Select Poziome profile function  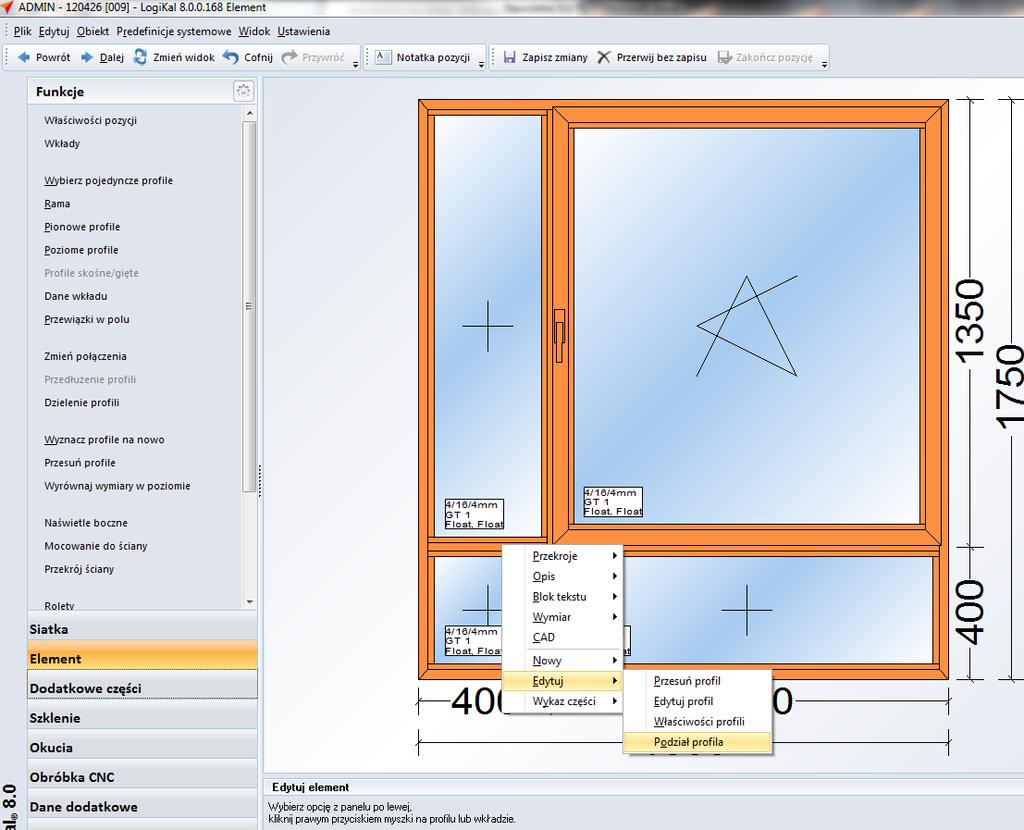82,250
